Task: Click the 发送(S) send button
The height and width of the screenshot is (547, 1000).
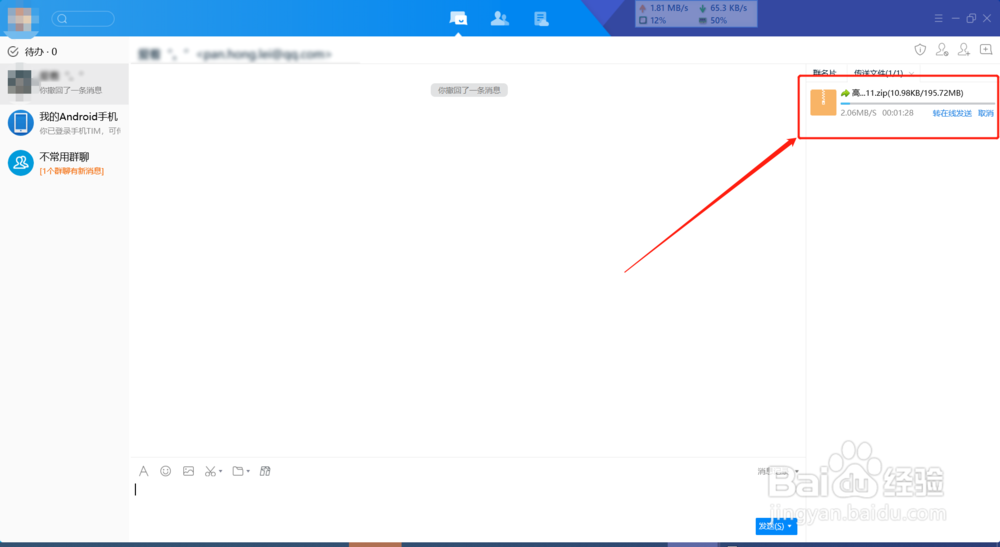Action: [771, 526]
